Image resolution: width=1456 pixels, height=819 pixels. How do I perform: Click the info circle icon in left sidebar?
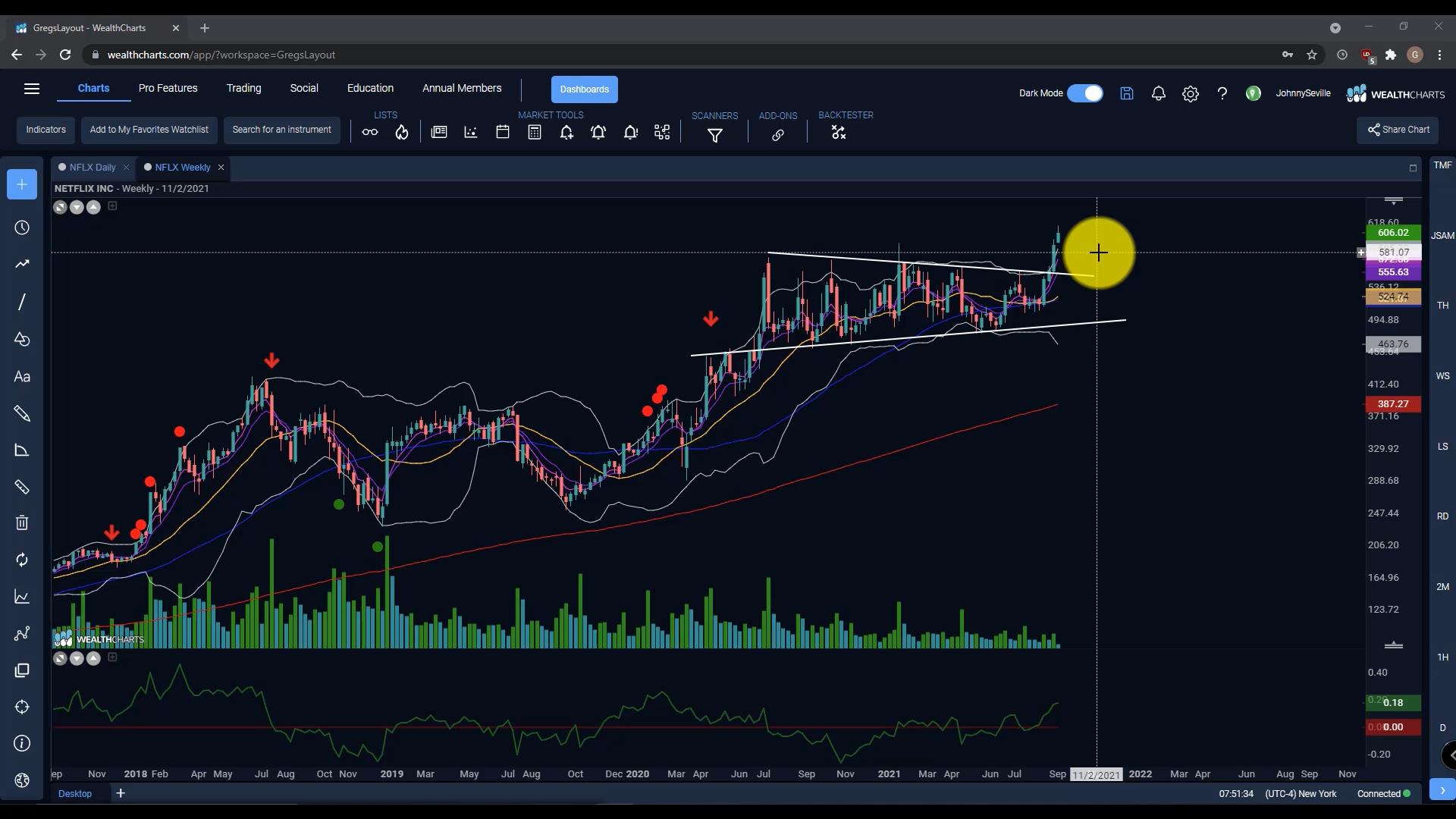(22, 743)
